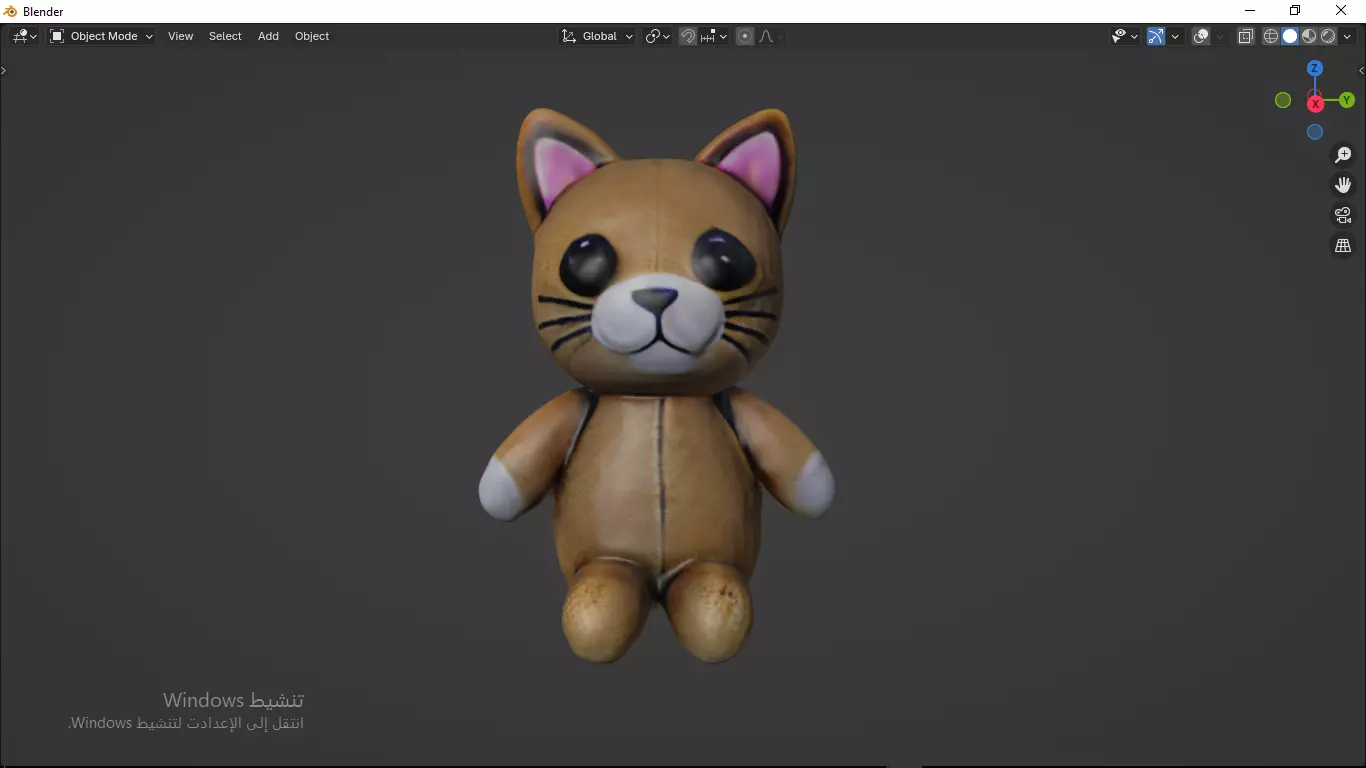The image size is (1366, 768).
Task: Click the negative Y axis gizmo circle
Action: click(1283, 100)
